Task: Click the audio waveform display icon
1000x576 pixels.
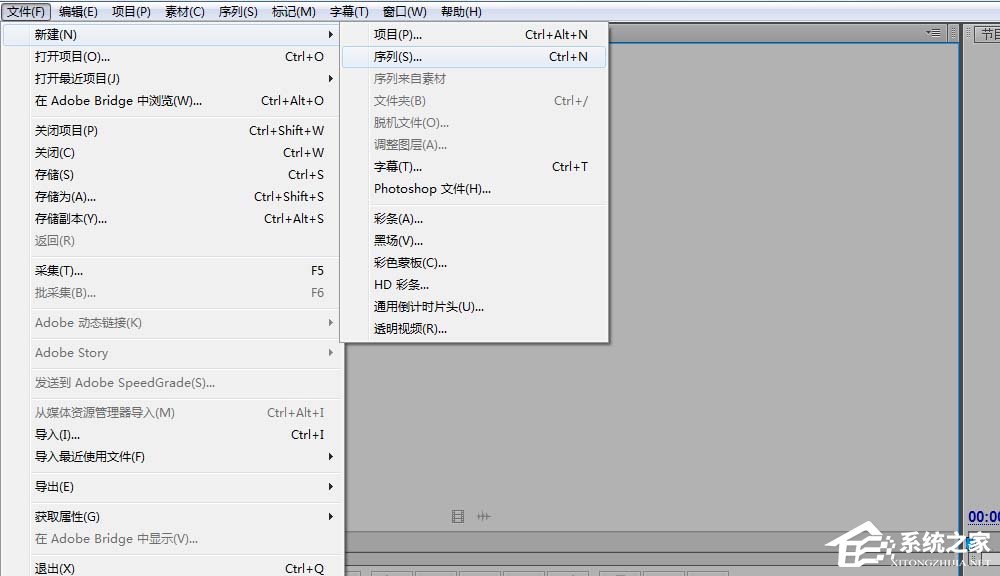Action: [484, 516]
